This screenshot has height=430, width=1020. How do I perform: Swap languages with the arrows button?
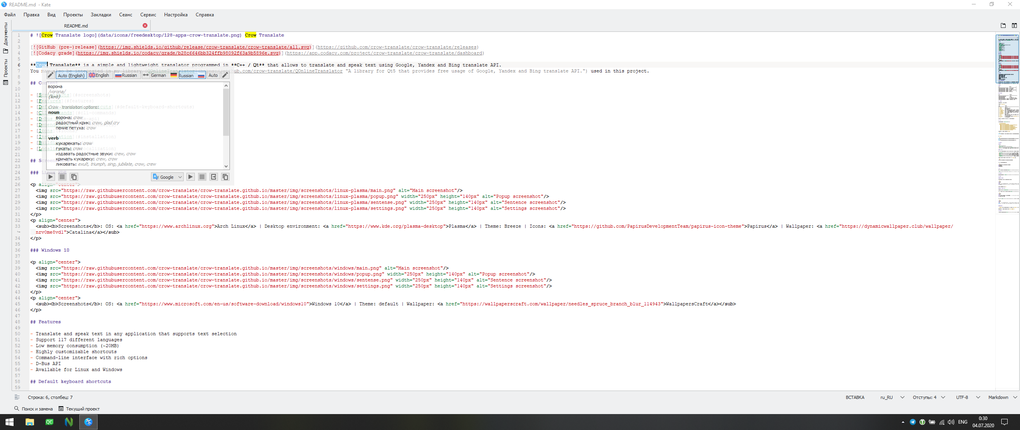(146, 75)
